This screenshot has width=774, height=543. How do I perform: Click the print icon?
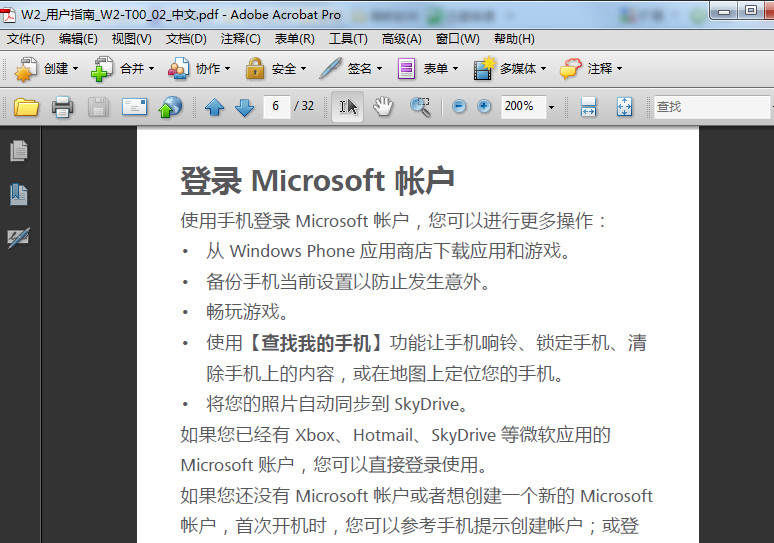coord(62,107)
